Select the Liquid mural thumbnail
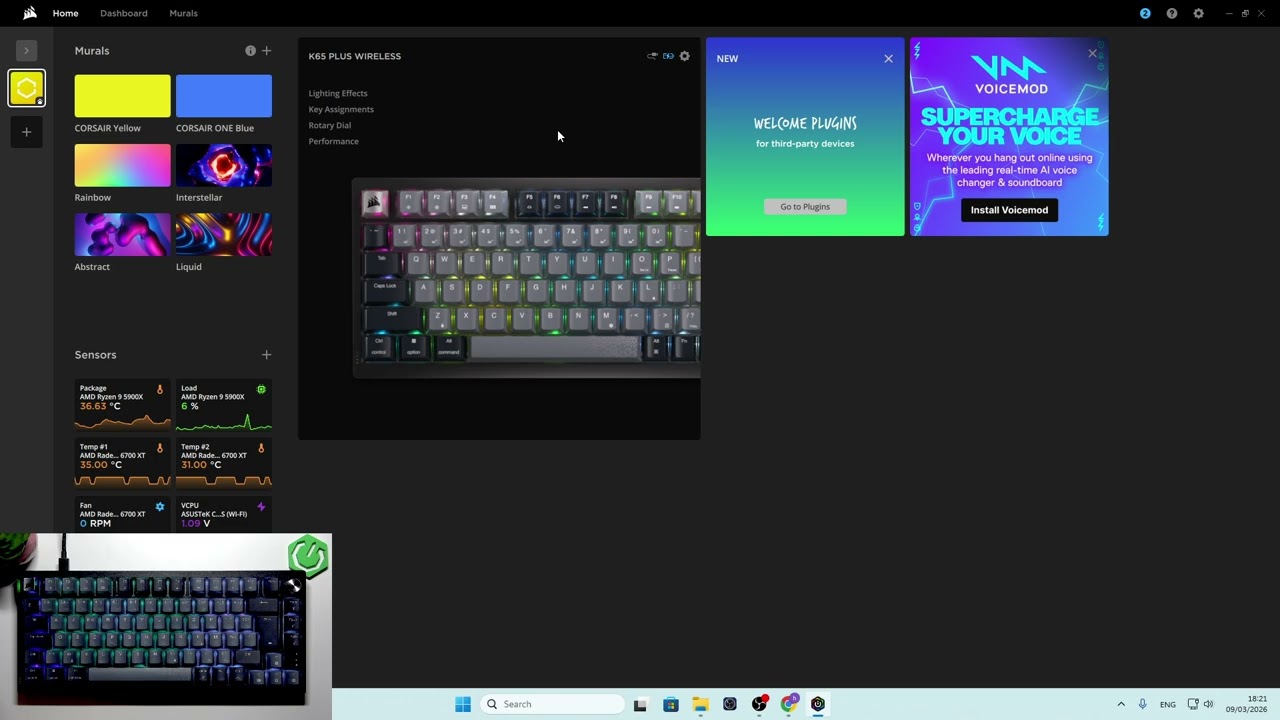Viewport: 1280px width, 720px height. pos(224,234)
